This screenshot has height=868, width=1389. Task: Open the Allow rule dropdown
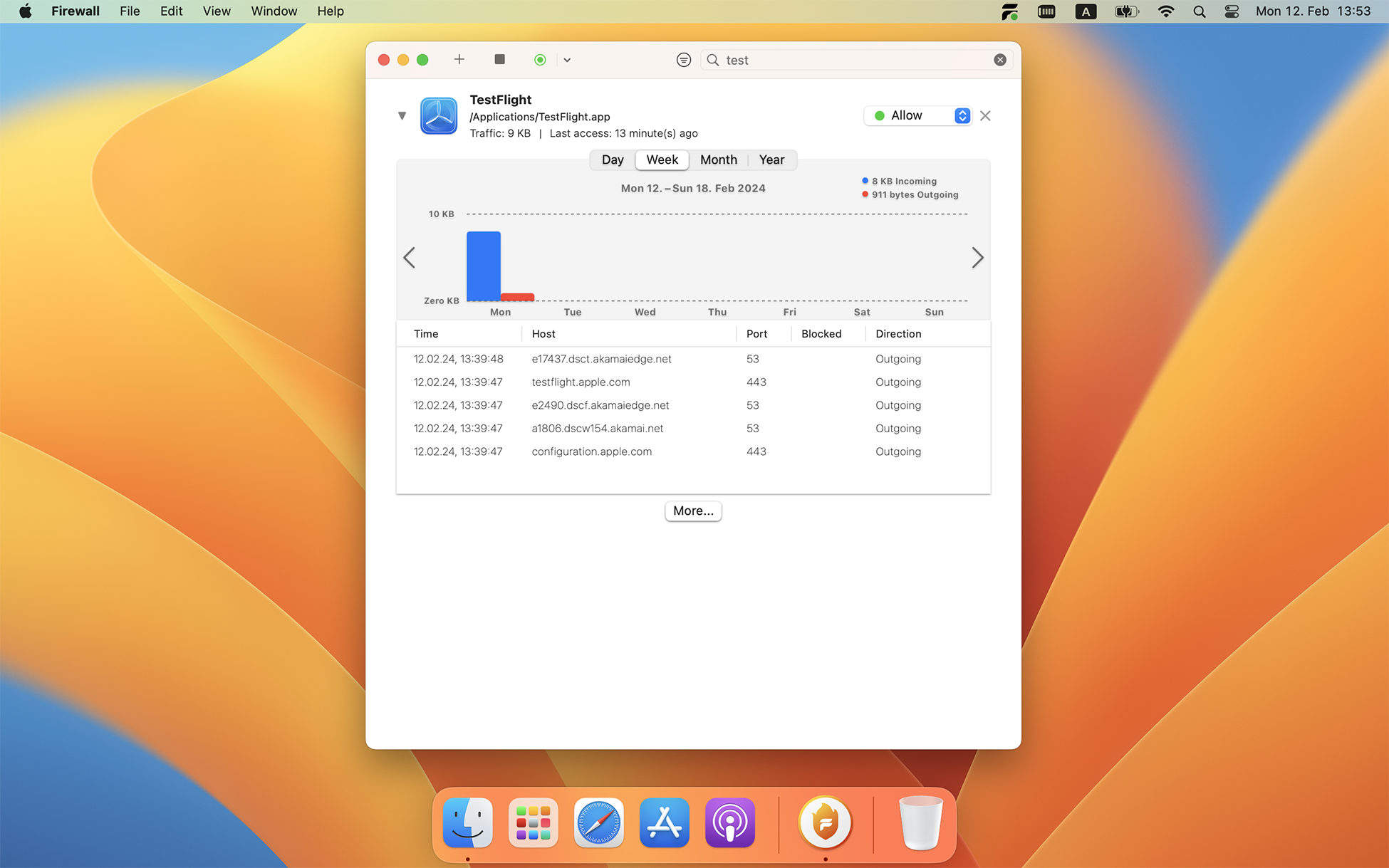pyautogui.click(x=918, y=115)
